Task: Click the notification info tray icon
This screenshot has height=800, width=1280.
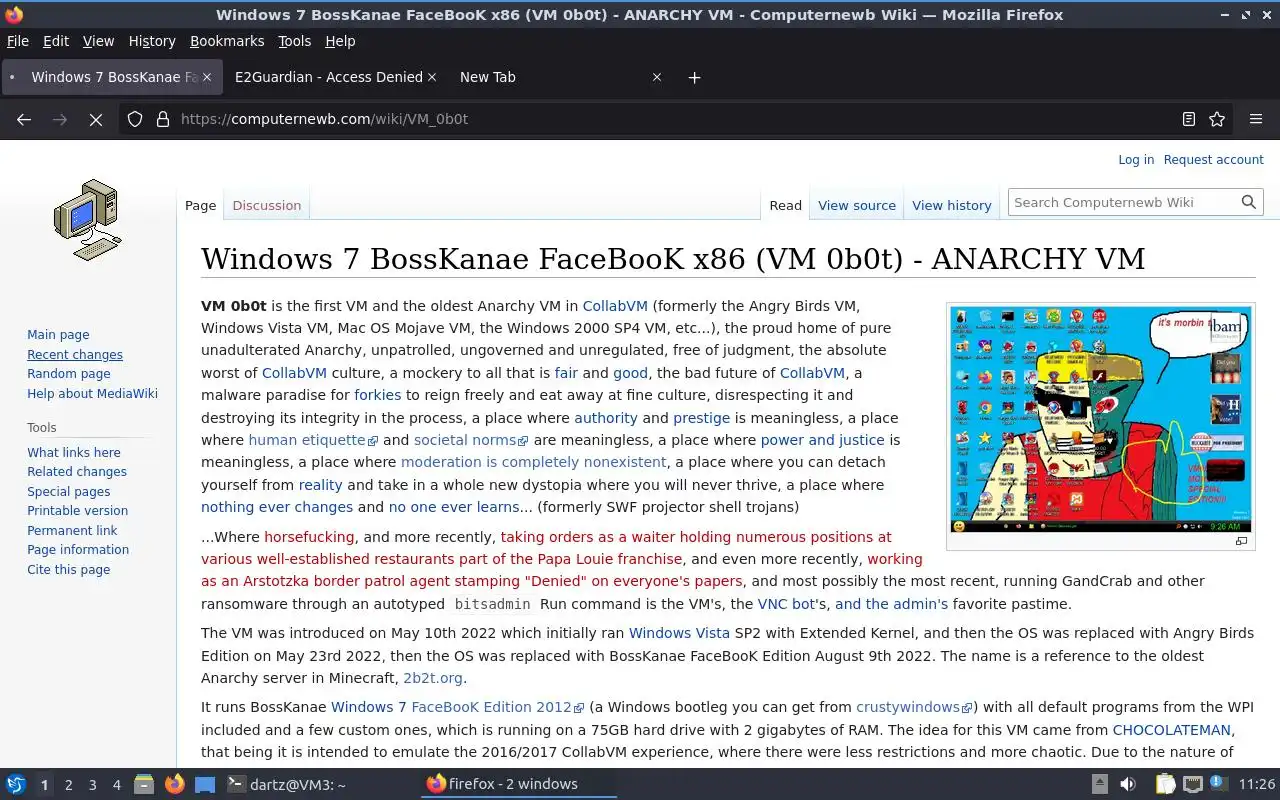Action: 1219,783
